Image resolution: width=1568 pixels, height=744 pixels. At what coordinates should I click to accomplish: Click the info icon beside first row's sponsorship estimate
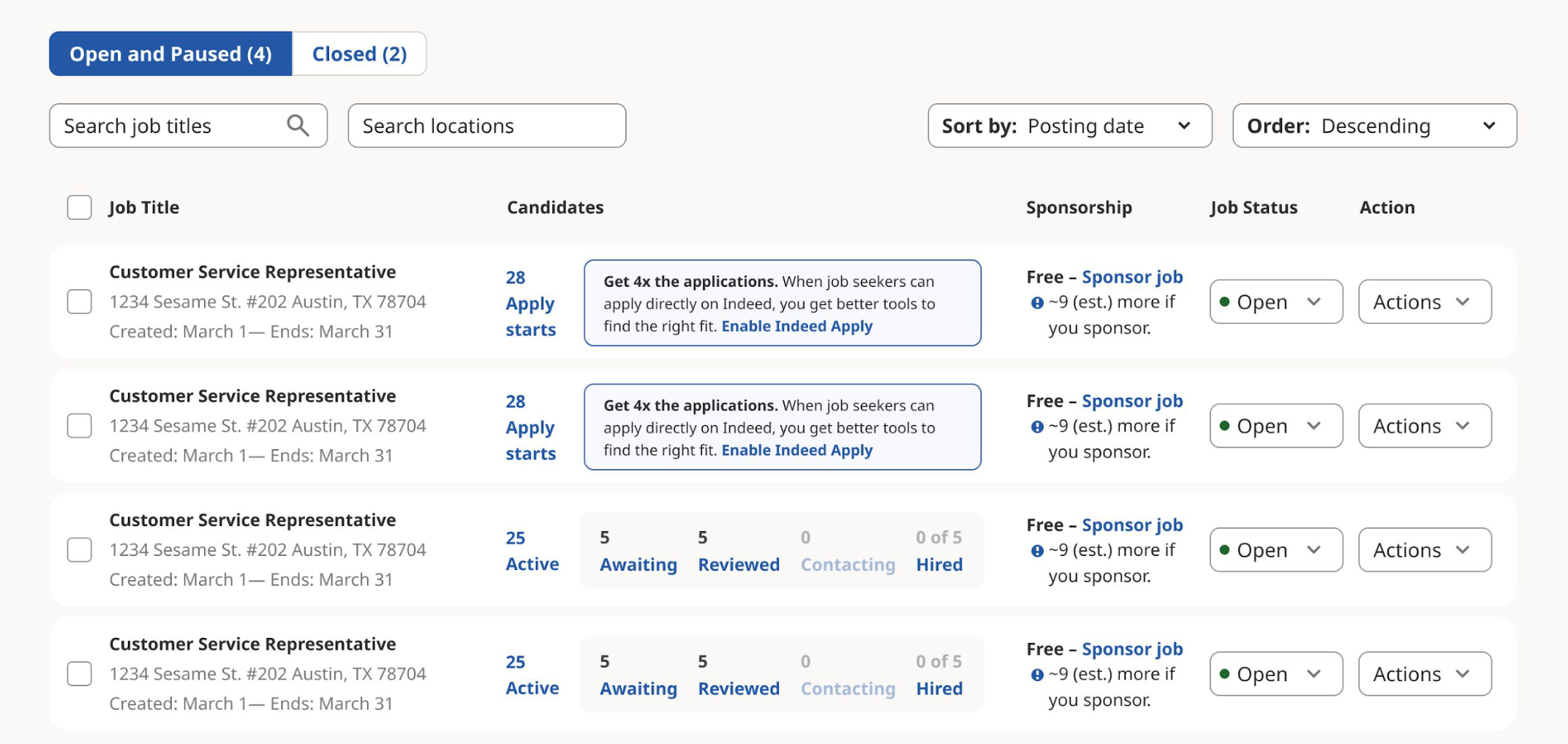[1037, 302]
